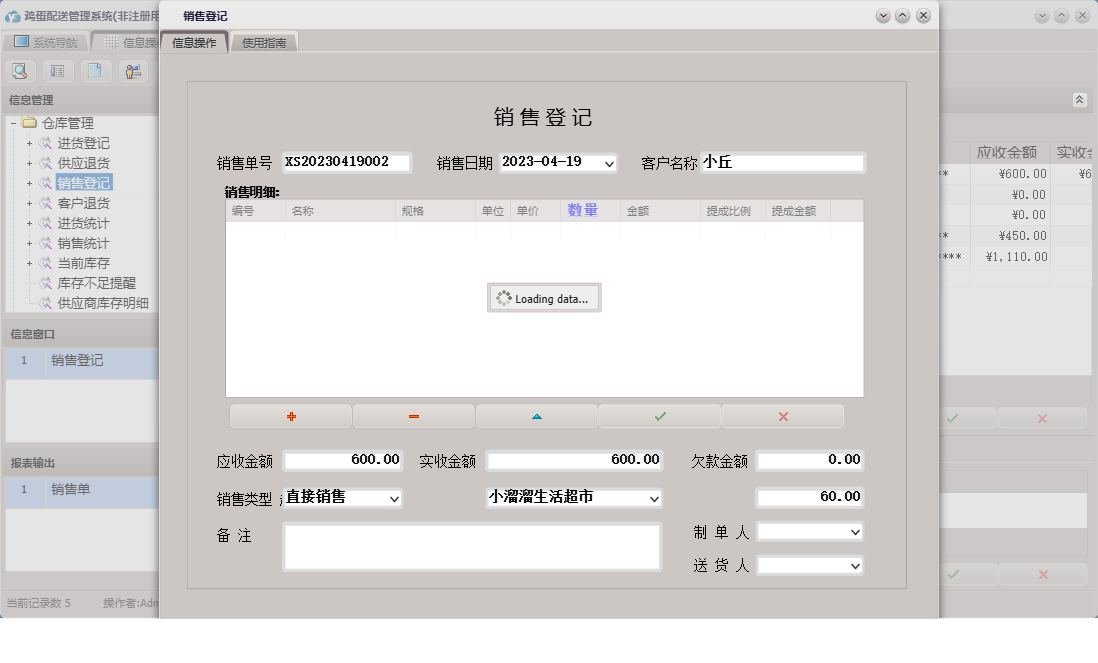Click inside the 备注 remarks input field
Image resolution: width=1098 pixels, height=663 pixels.
471,545
